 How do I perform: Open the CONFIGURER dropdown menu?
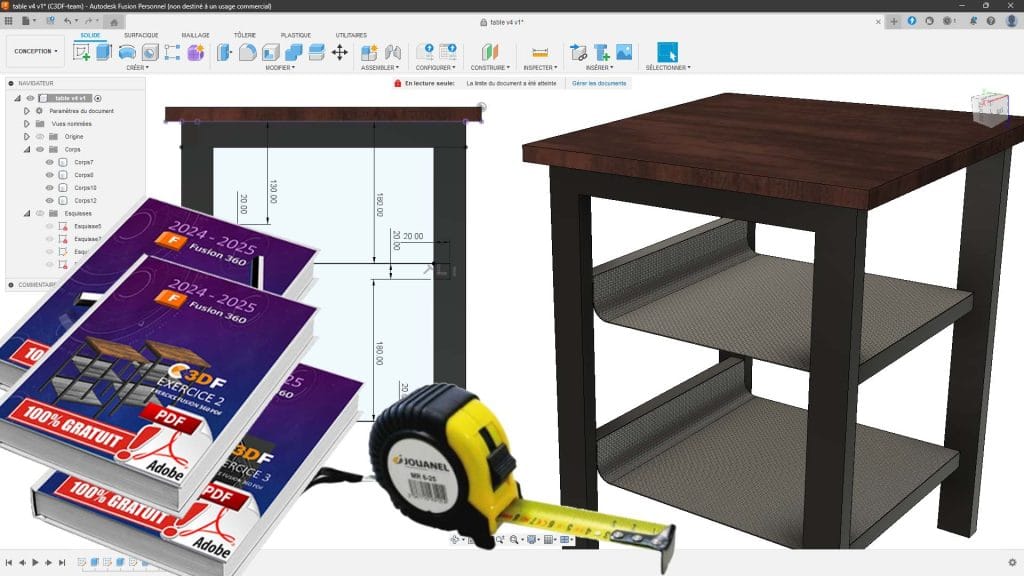(x=436, y=67)
